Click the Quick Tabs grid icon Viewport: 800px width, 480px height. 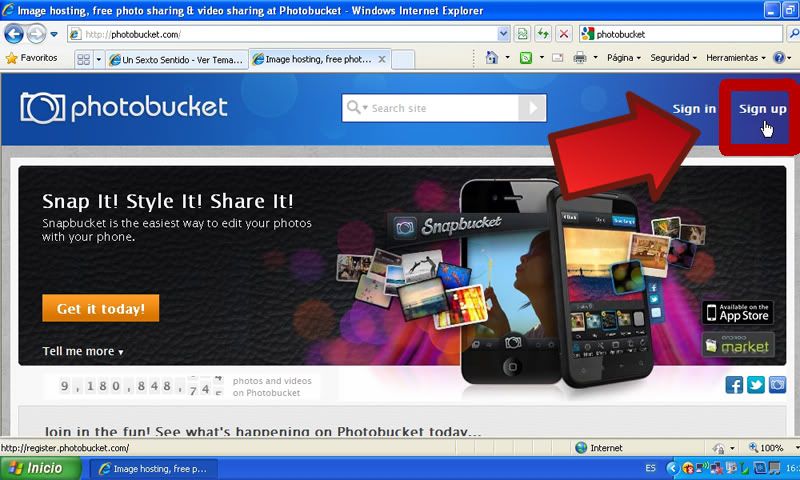83,59
